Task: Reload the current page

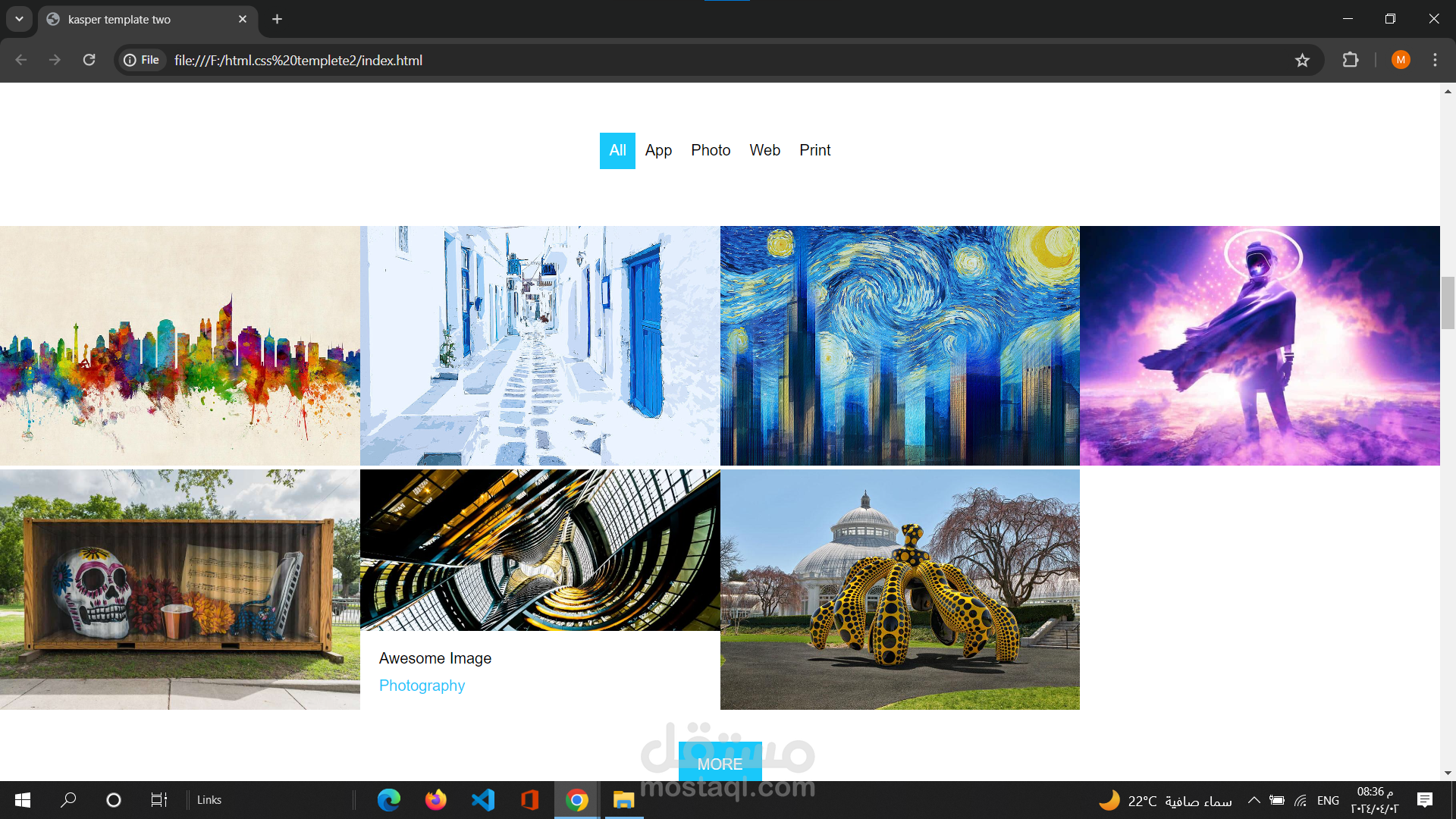Action: point(89,60)
